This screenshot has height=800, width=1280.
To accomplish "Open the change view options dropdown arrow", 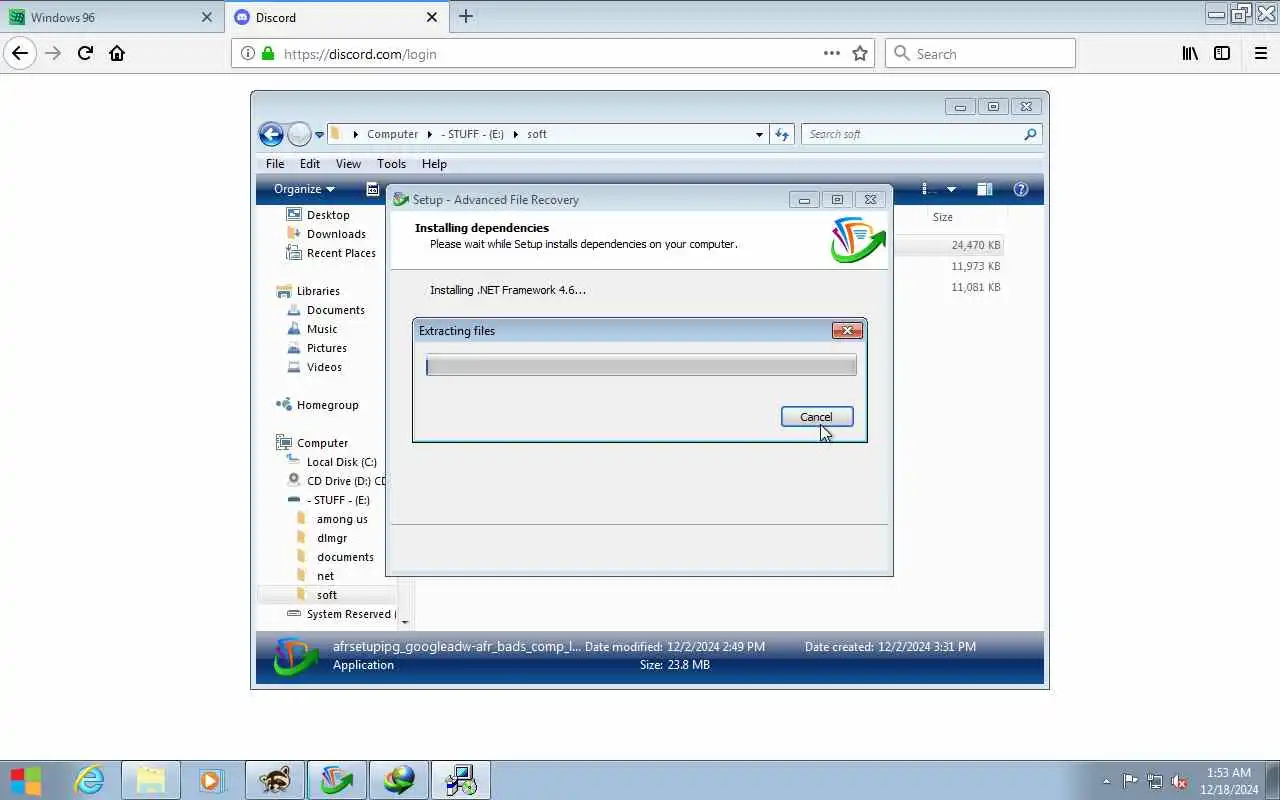I will coord(951,189).
